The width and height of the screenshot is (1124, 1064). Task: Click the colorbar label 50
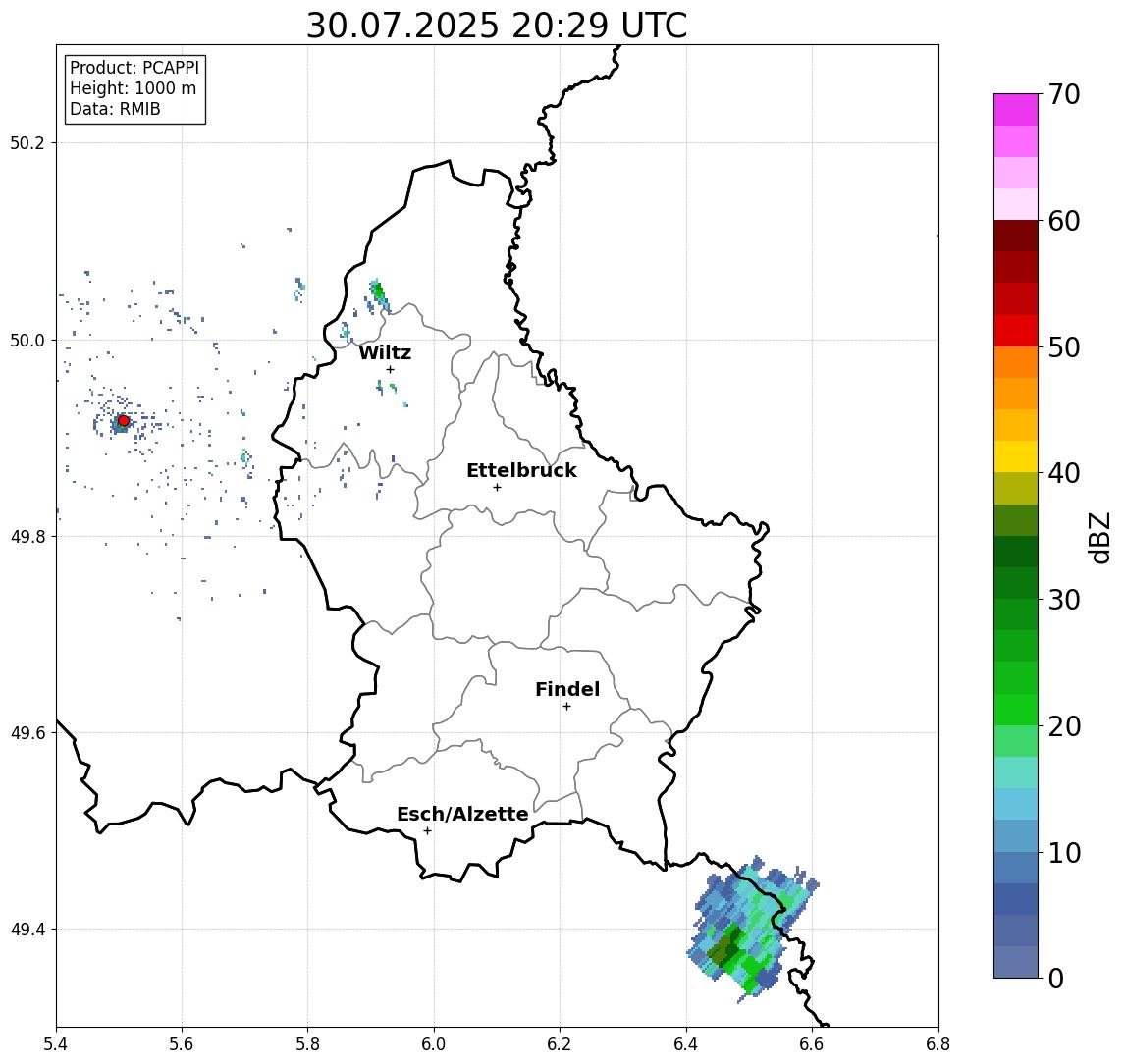1063,347
